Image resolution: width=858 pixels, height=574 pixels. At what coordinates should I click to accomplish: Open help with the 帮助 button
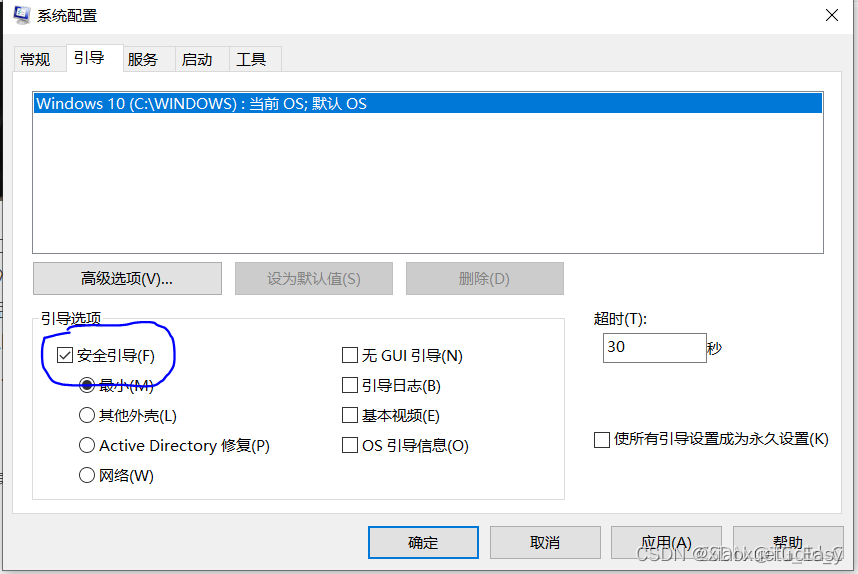click(x=788, y=542)
